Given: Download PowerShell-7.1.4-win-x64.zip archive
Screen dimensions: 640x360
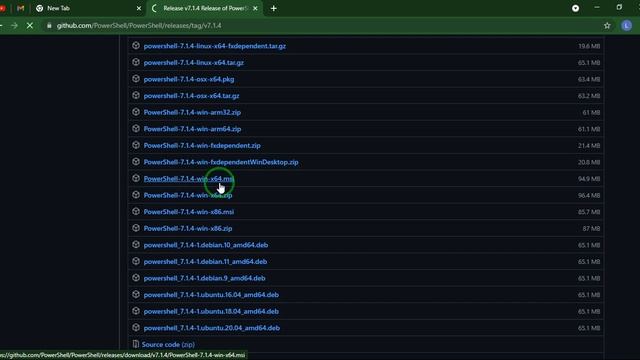Looking at the screenshot, I should click(188, 196).
